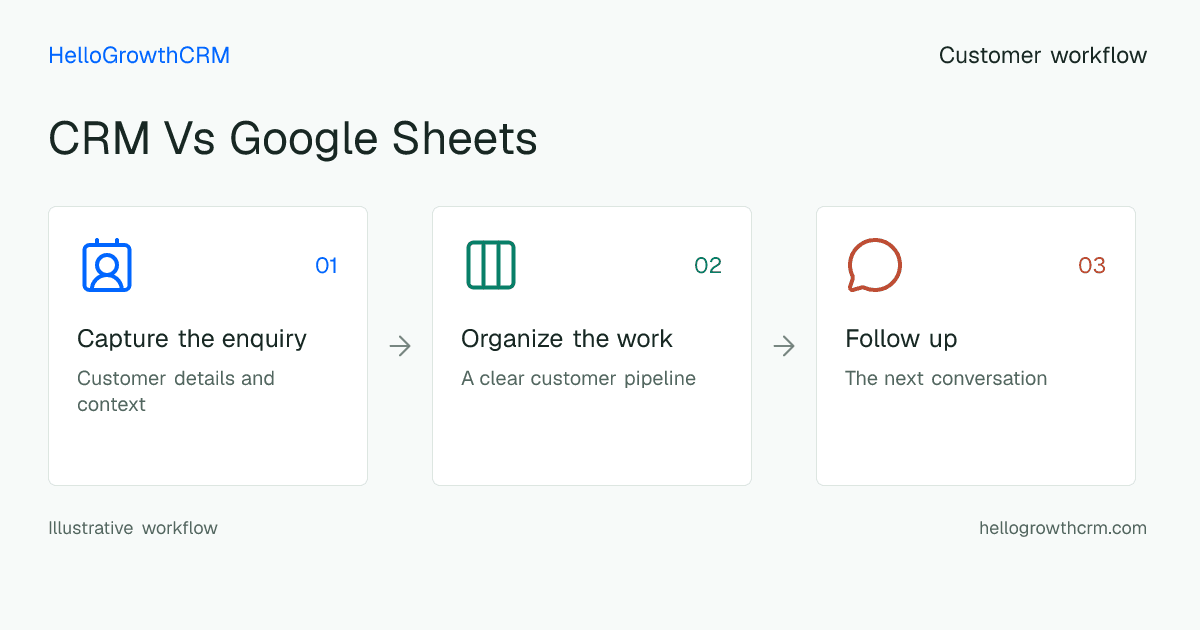
Task: Click the red chat bubble icon
Action: (x=875, y=265)
